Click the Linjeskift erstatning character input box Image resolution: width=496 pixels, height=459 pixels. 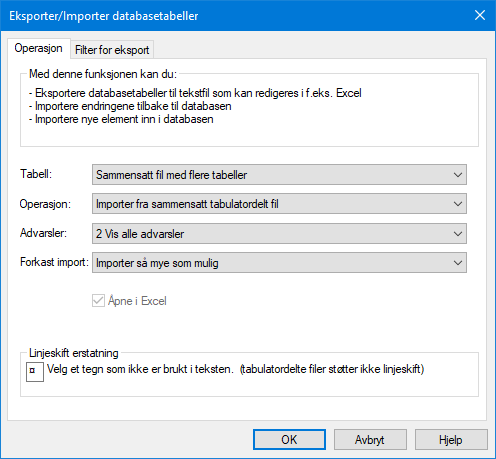35,372
